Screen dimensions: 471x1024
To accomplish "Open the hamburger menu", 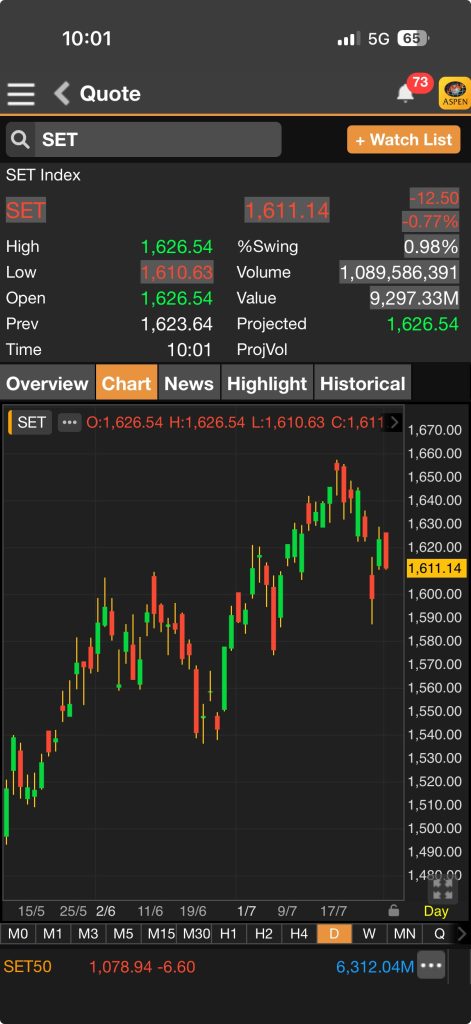I will (x=21, y=94).
